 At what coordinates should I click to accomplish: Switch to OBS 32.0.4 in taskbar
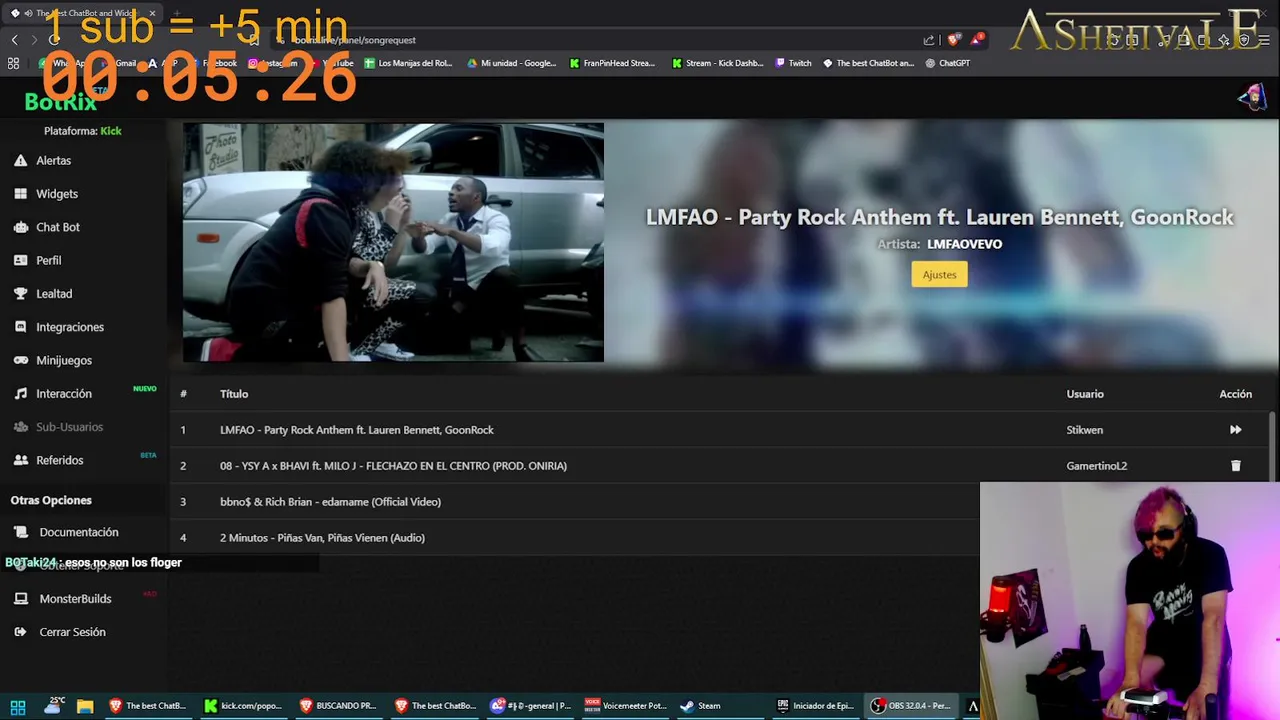pyautogui.click(x=910, y=706)
